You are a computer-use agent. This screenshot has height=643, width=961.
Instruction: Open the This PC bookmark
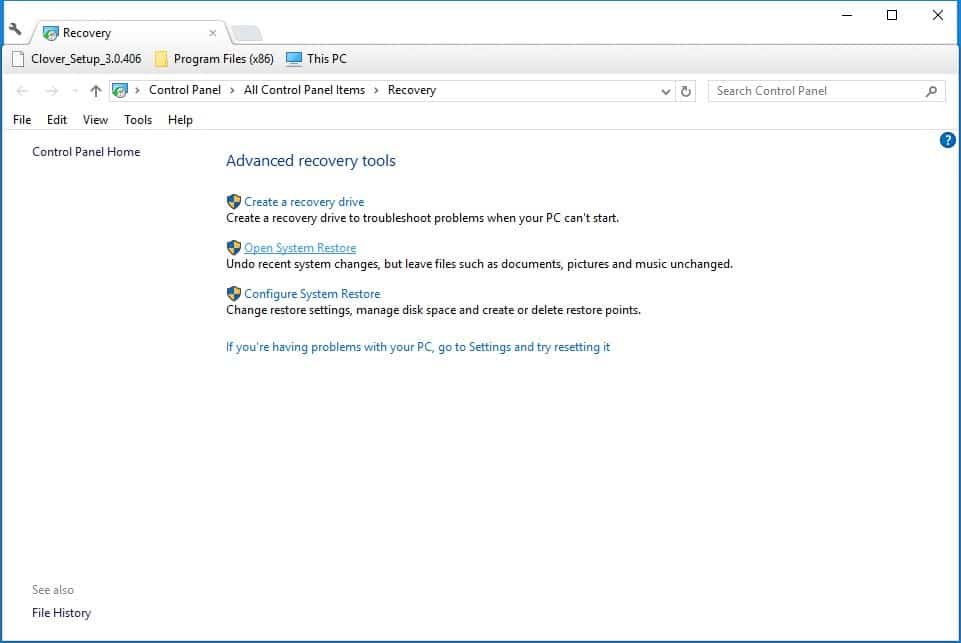click(316, 59)
